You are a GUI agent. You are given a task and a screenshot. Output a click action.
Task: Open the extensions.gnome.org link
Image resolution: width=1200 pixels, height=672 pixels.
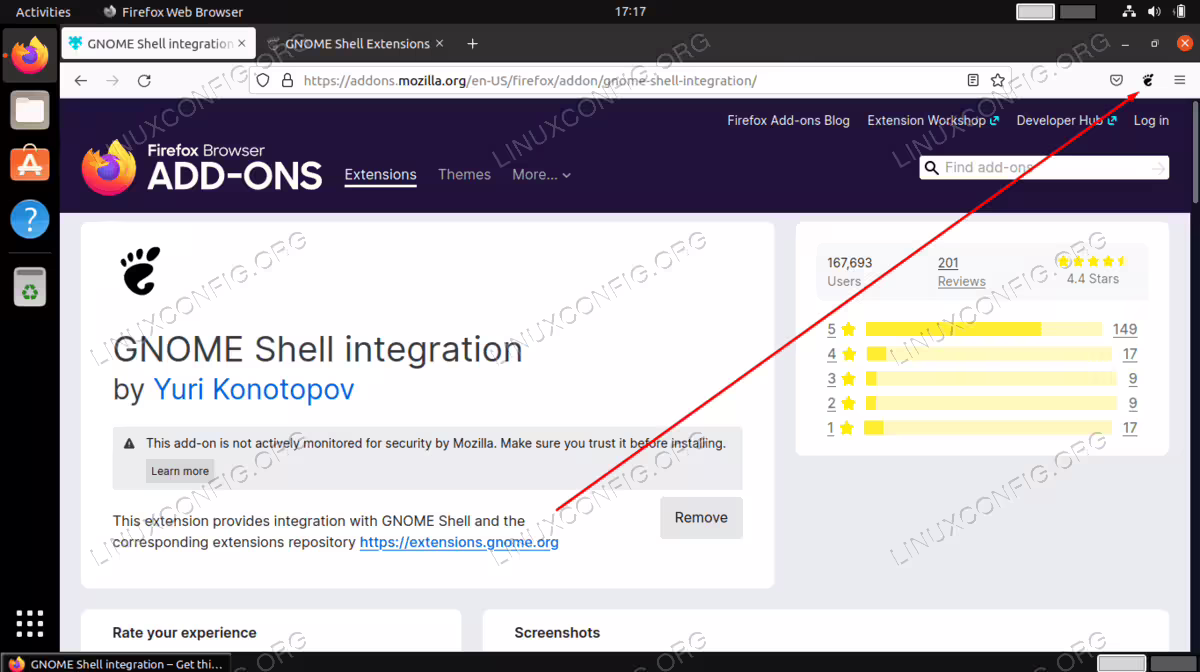tap(459, 542)
